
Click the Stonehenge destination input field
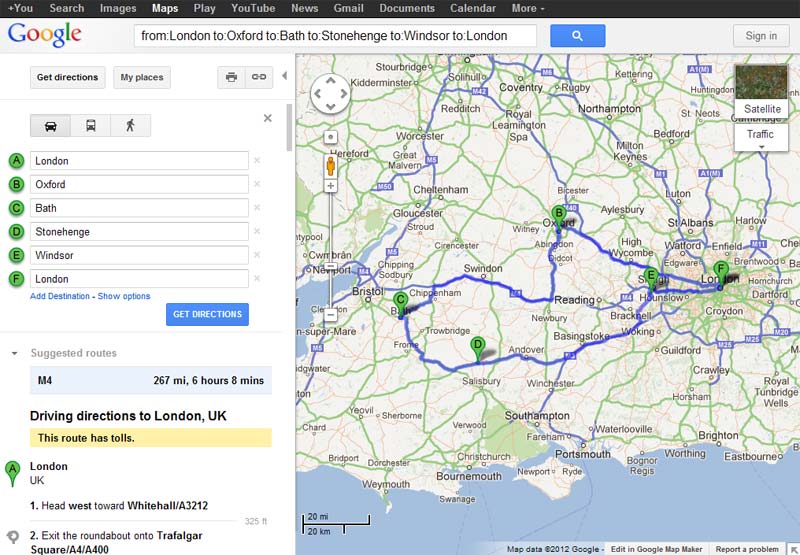point(140,232)
